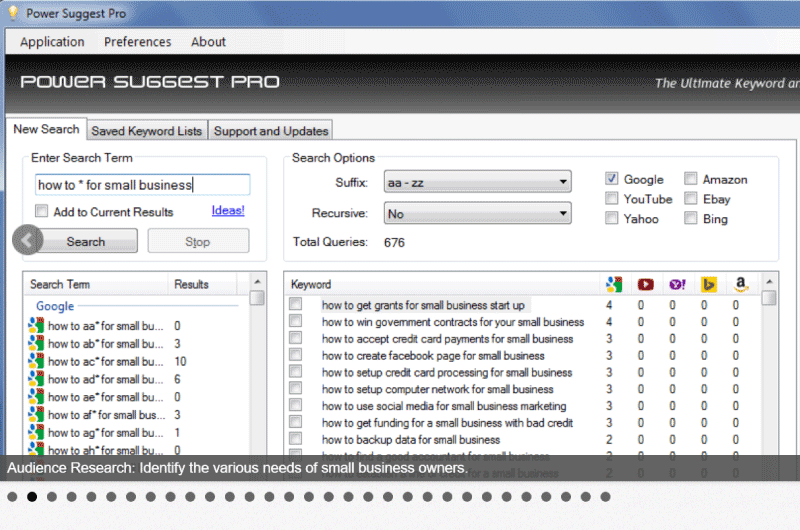Open the Application menu
This screenshot has height=530, width=800.
tap(52, 42)
